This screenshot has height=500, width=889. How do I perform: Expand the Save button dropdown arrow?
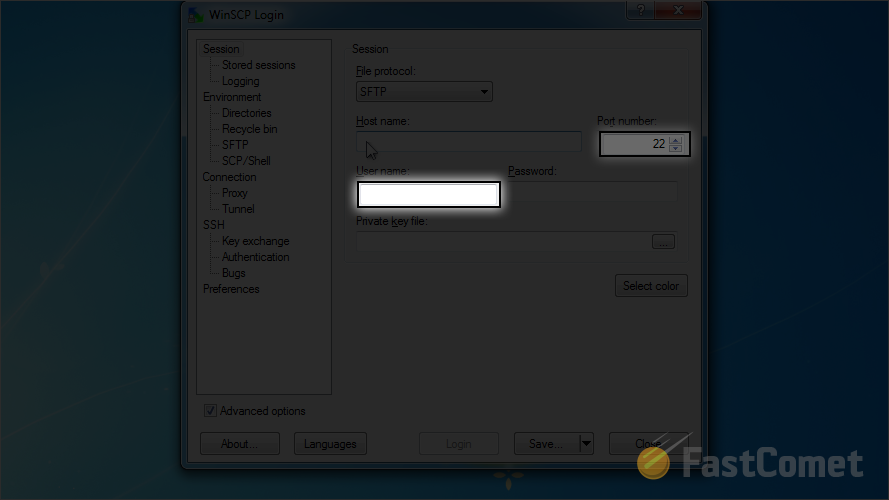point(587,444)
